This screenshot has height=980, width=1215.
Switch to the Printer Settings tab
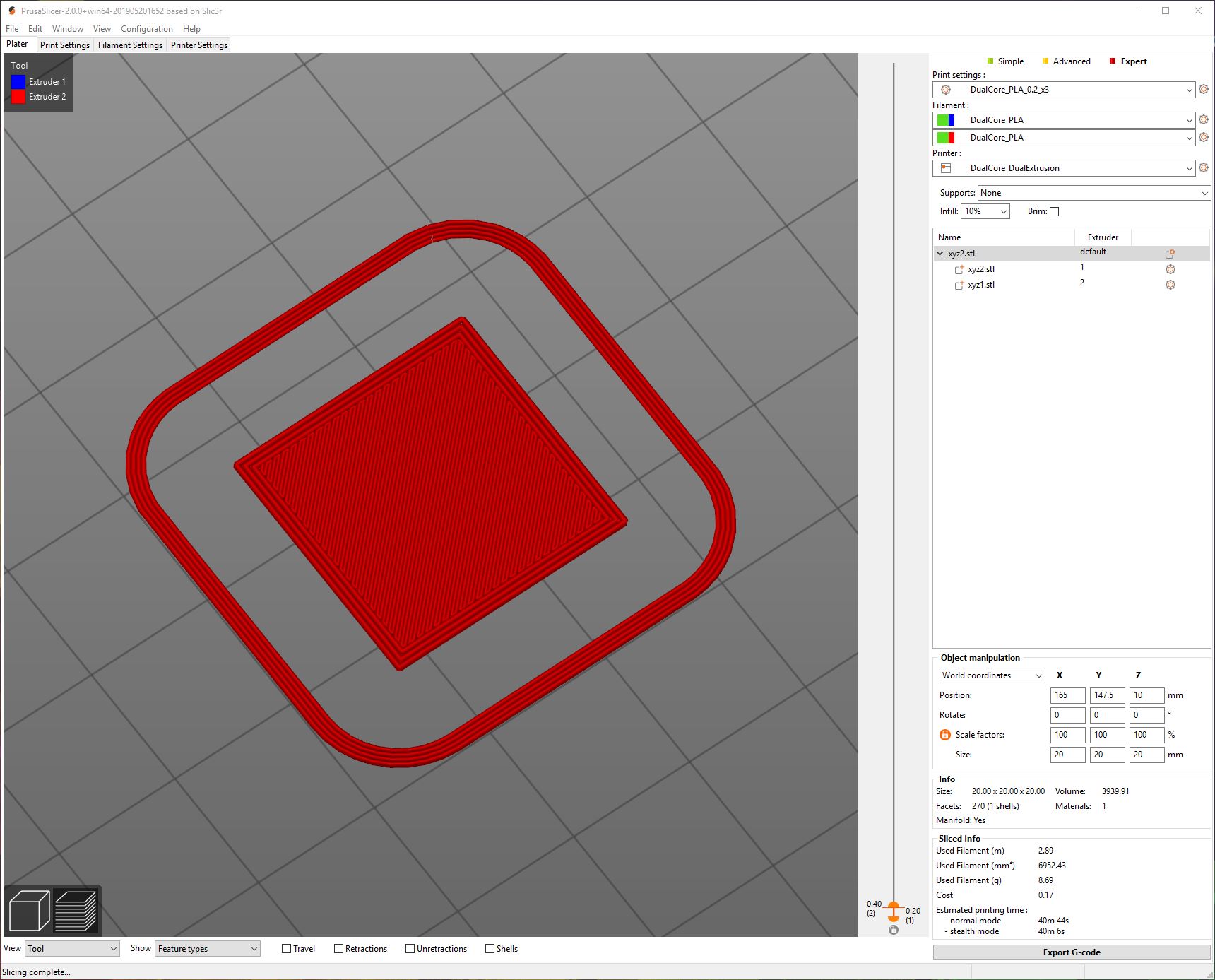click(x=199, y=45)
